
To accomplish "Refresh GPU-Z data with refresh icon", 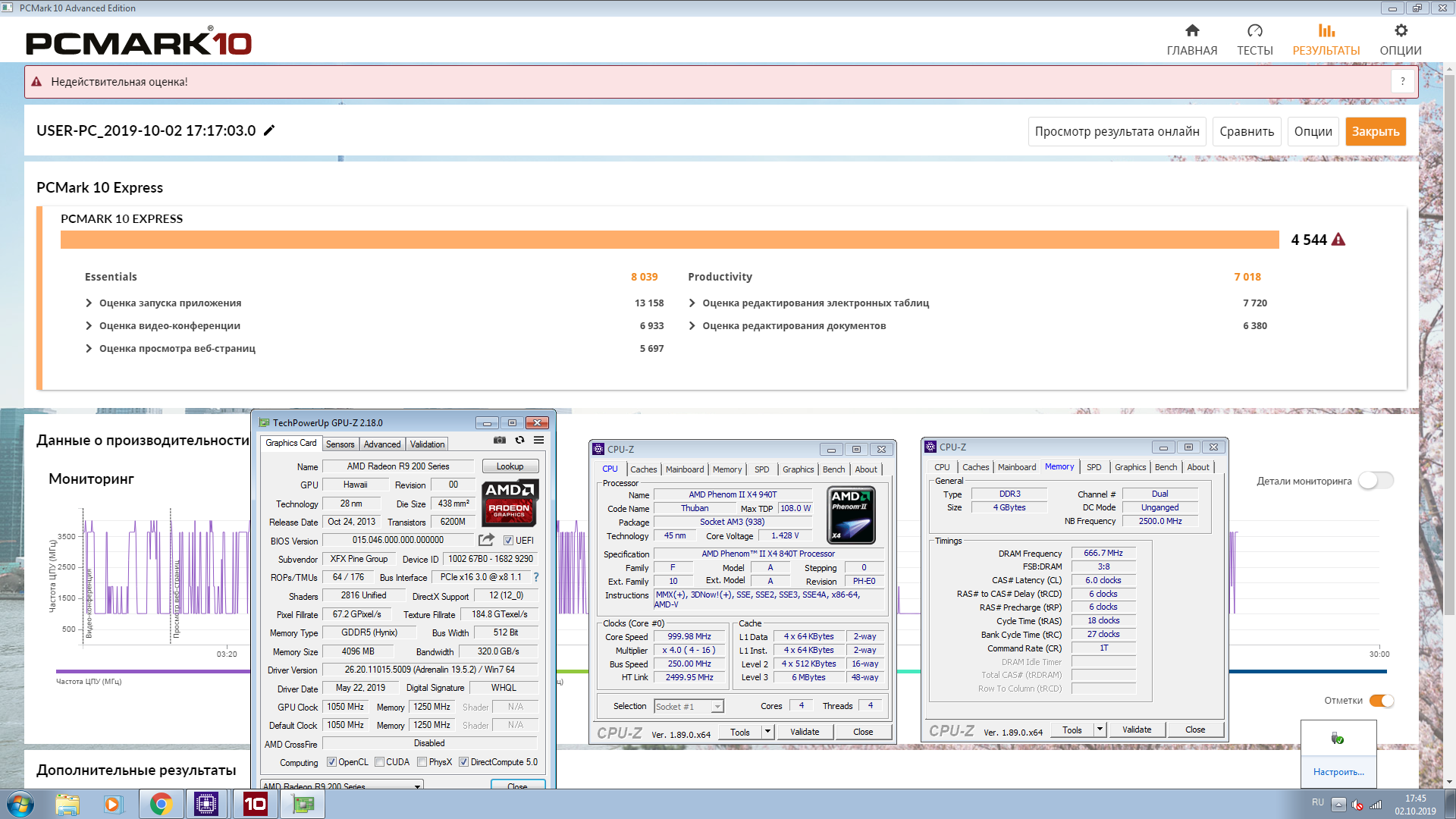I will point(519,440).
